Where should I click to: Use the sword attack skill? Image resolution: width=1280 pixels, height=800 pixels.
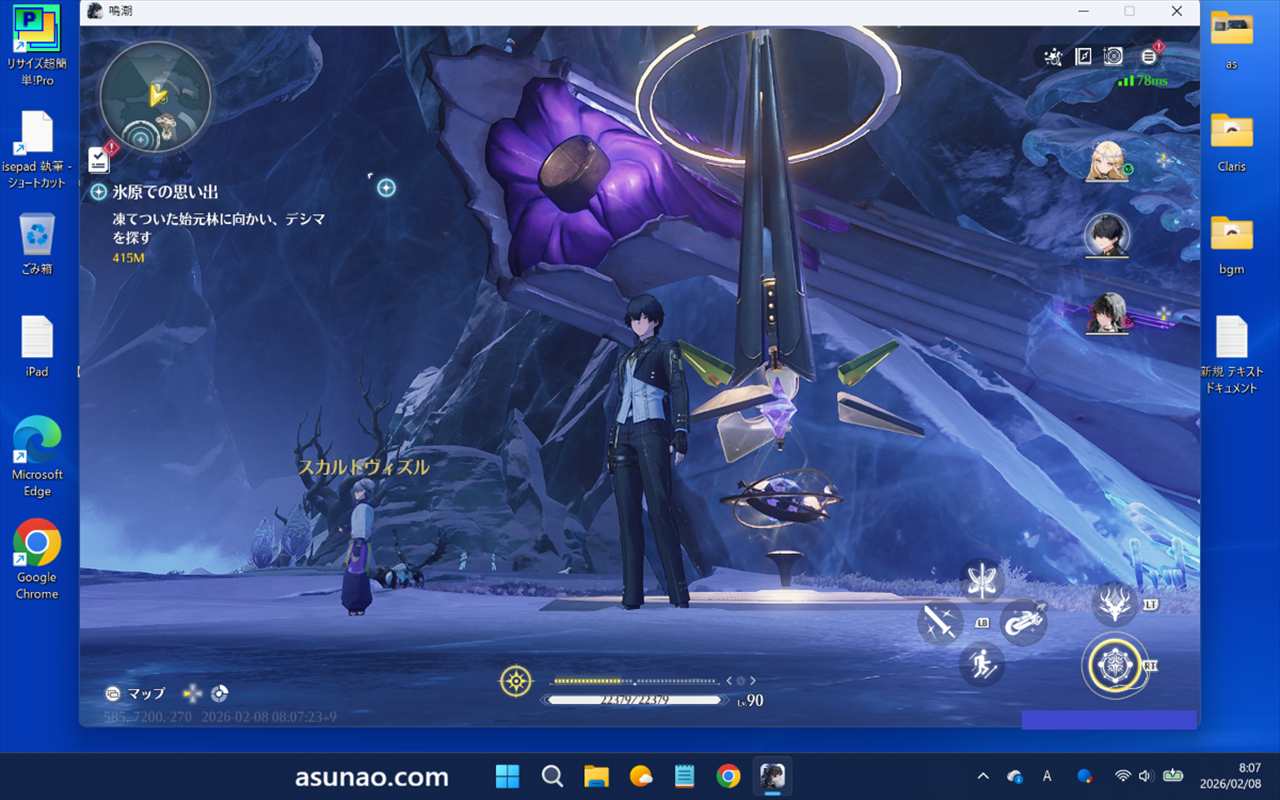[x=940, y=623]
